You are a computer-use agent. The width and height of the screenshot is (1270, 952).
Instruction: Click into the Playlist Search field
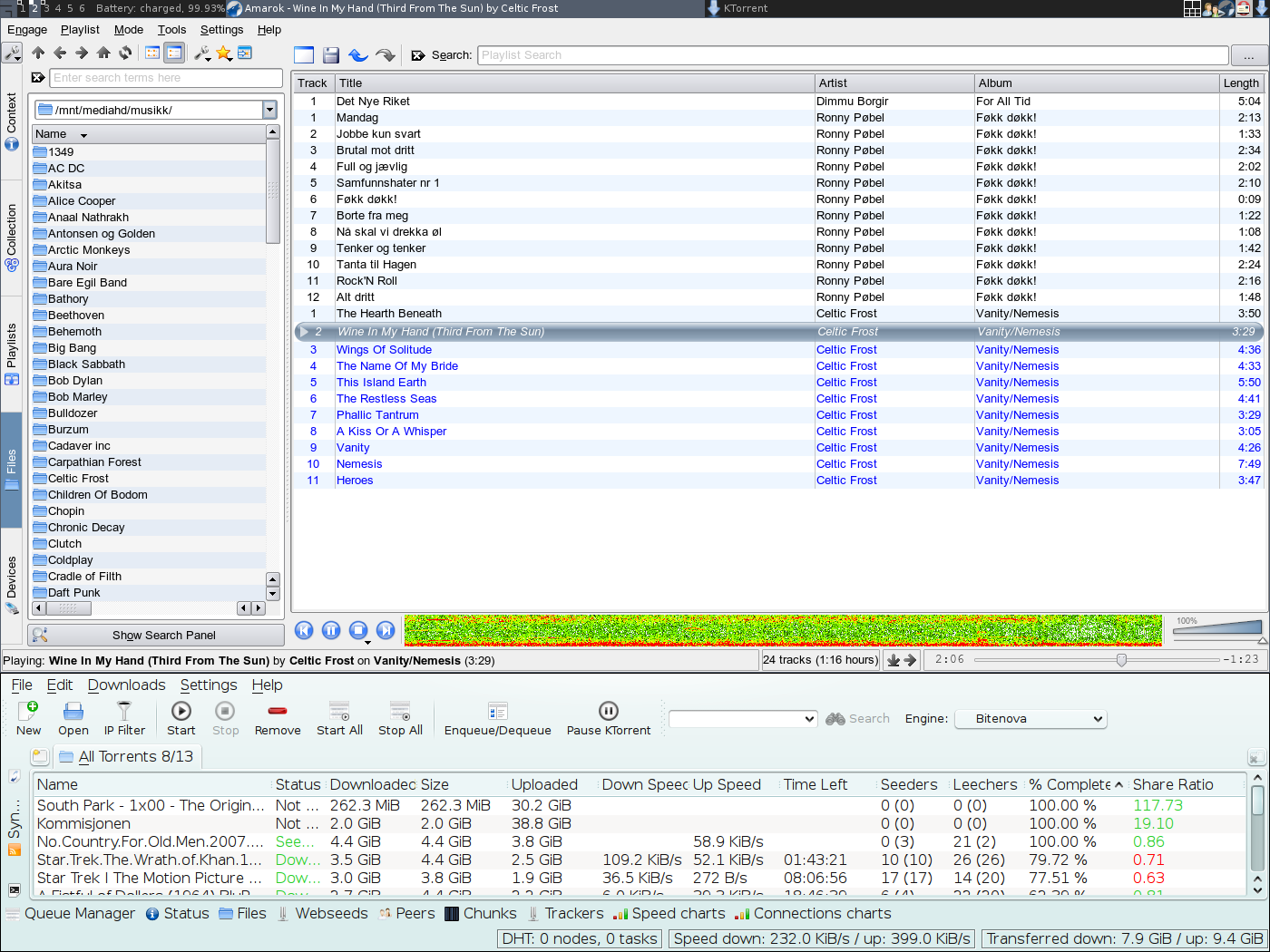(x=853, y=55)
